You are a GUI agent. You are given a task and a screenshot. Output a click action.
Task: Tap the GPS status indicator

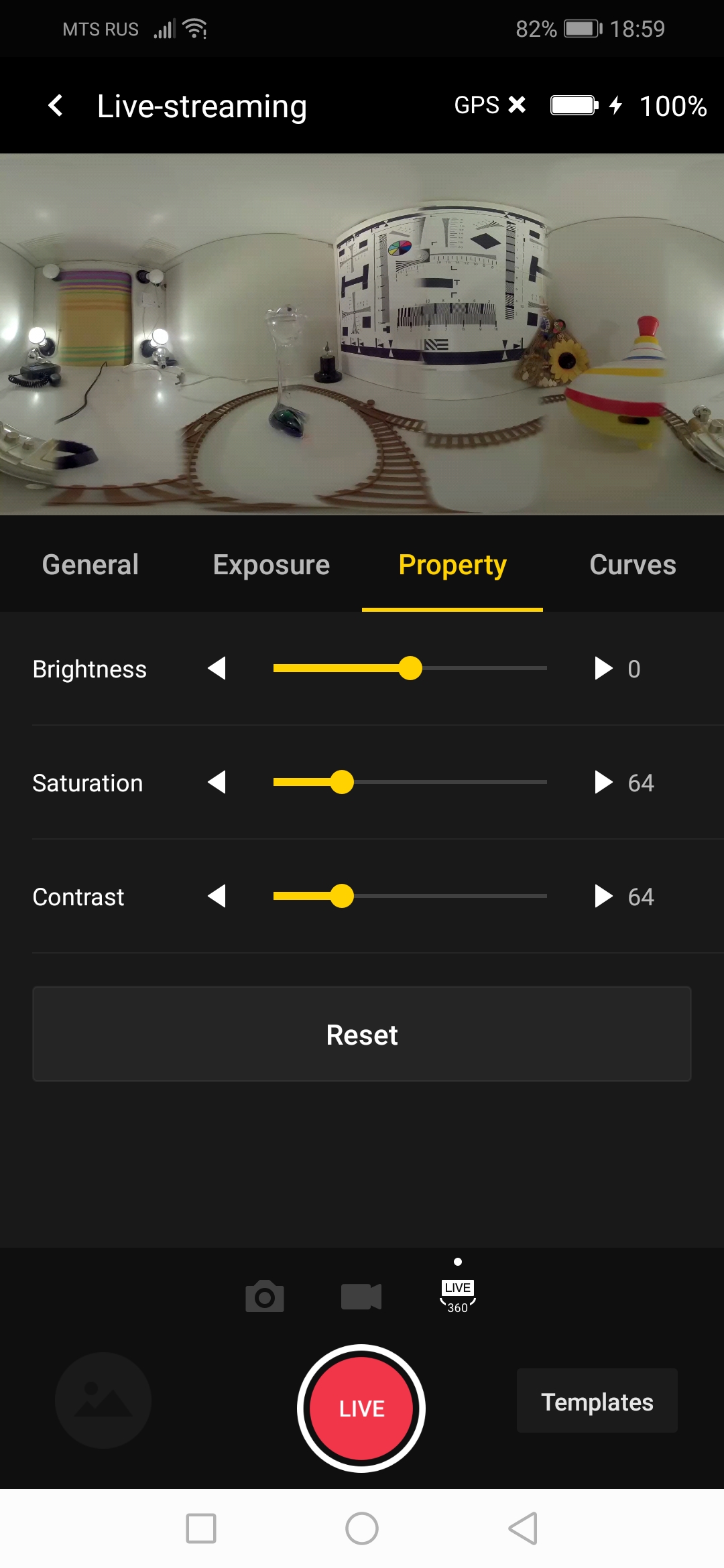tap(489, 105)
